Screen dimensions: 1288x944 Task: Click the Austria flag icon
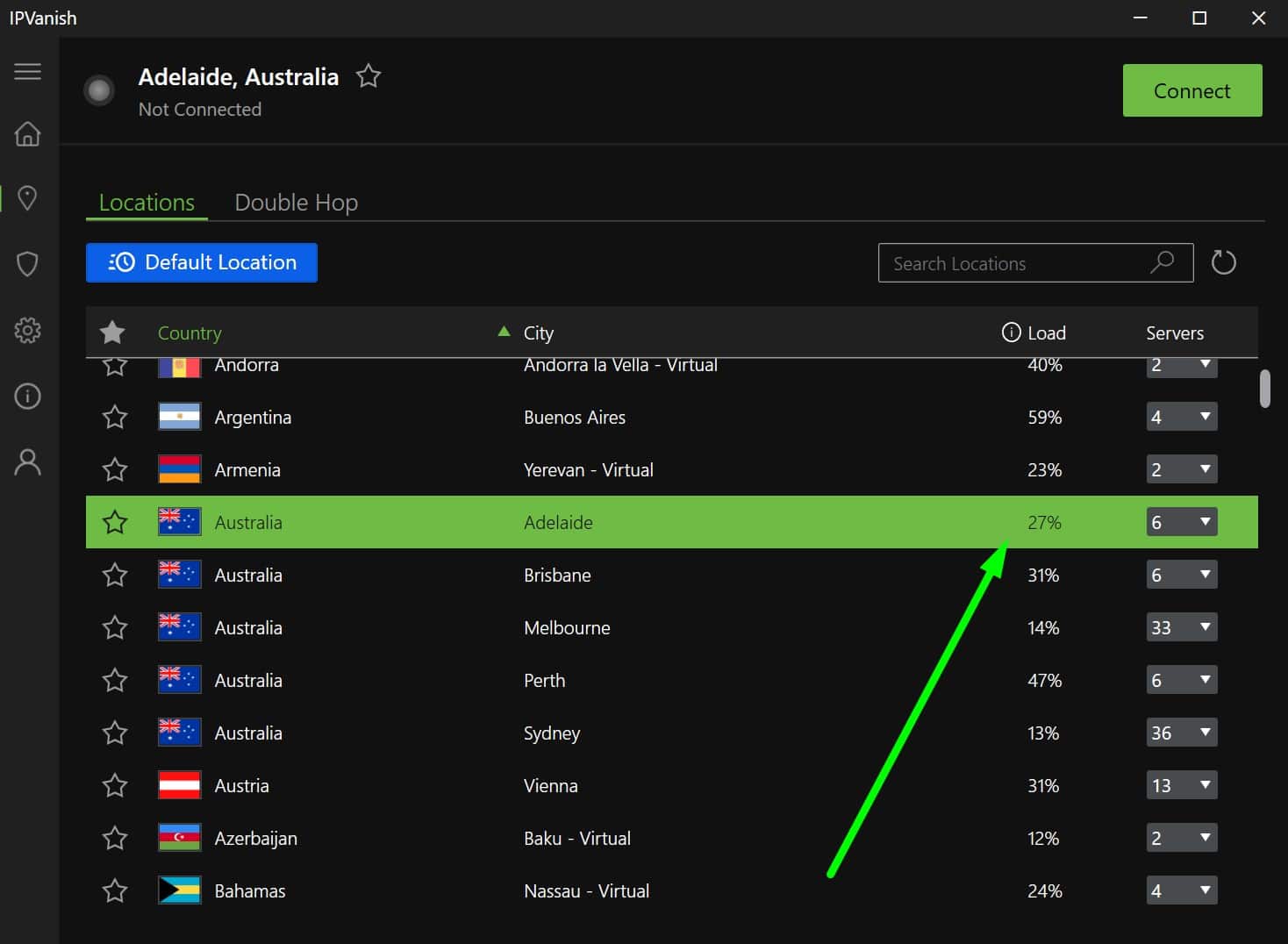[179, 785]
